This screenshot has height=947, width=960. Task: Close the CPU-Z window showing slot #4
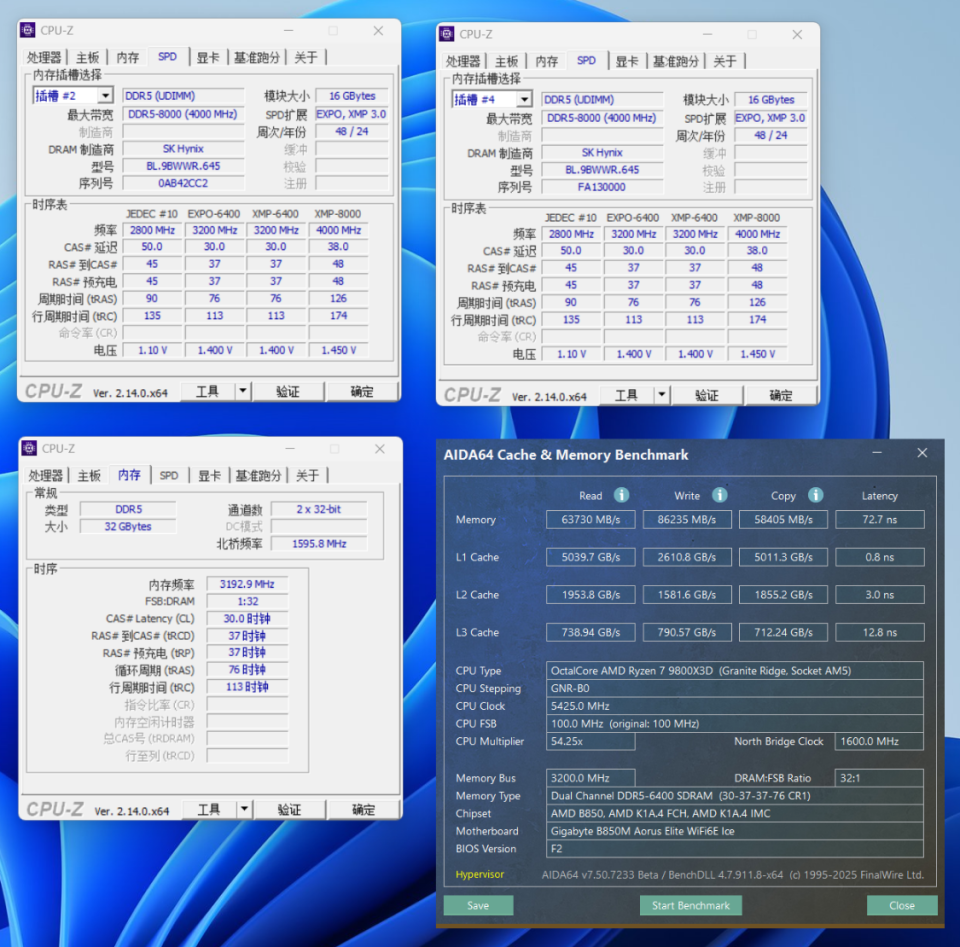pyautogui.click(x=797, y=34)
